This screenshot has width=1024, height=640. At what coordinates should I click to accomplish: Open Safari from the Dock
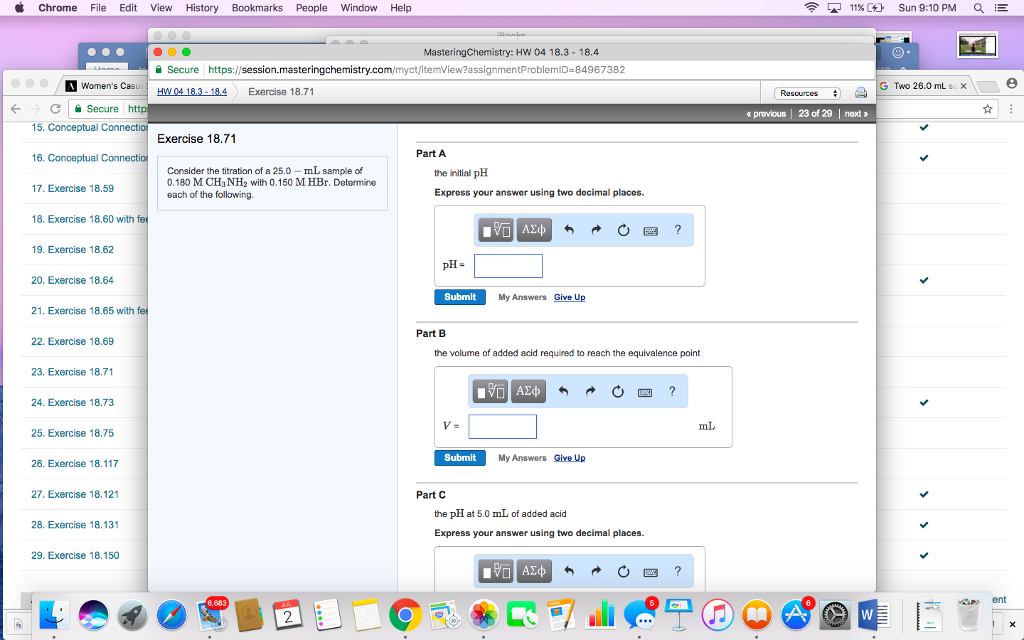(x=171, y=615)
